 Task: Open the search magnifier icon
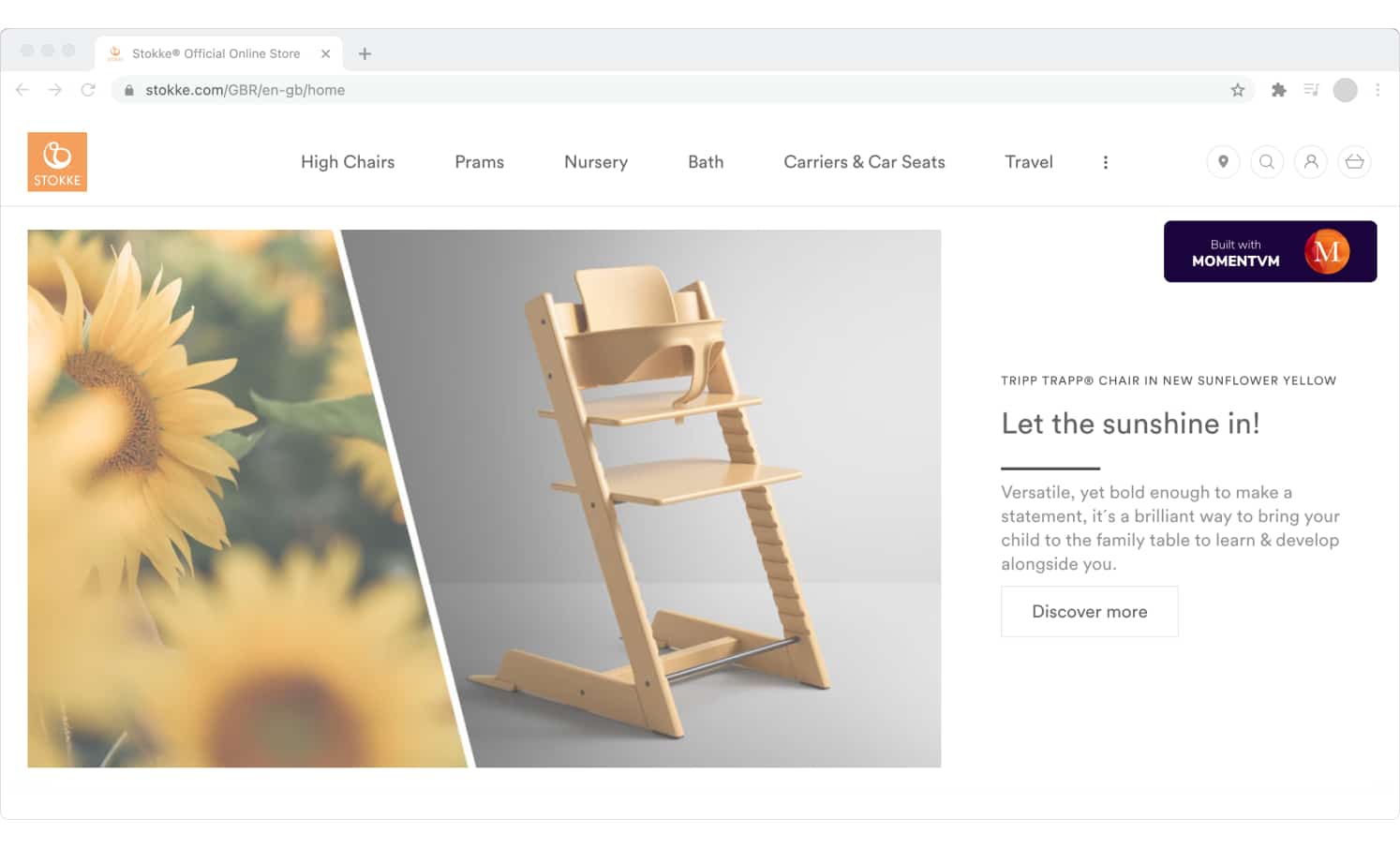point(1267,162)
